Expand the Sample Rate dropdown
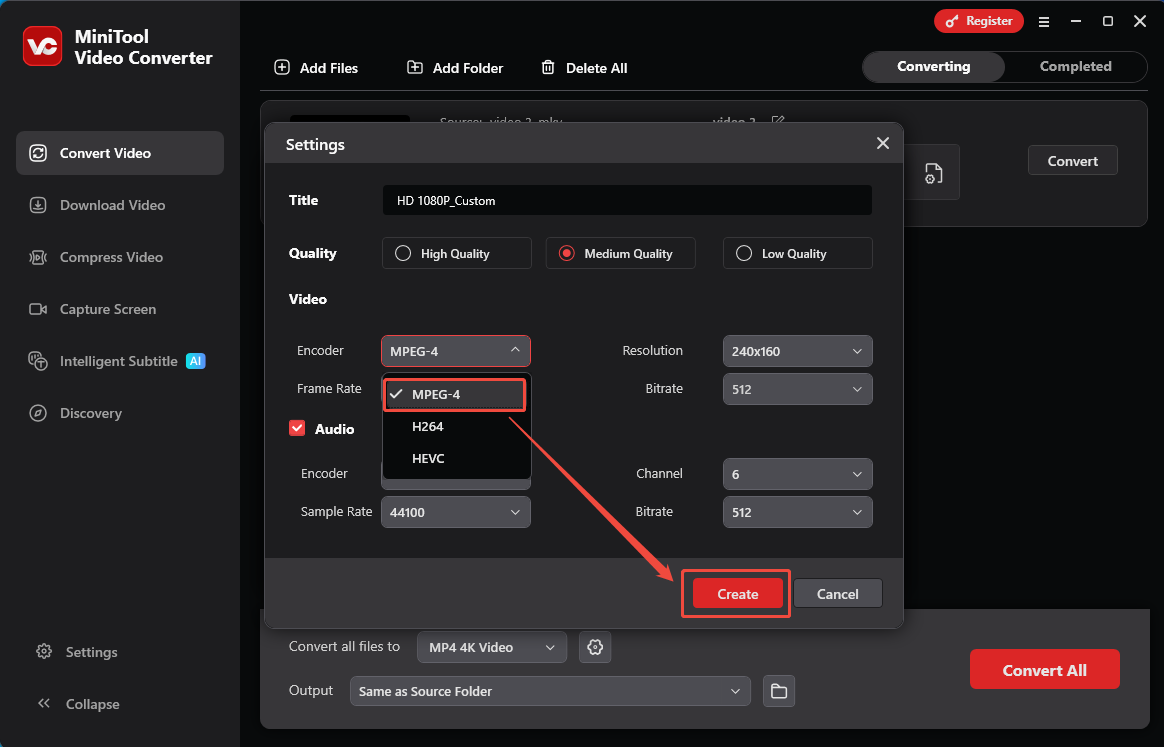The image size is (1164, 747). point(455,512)
